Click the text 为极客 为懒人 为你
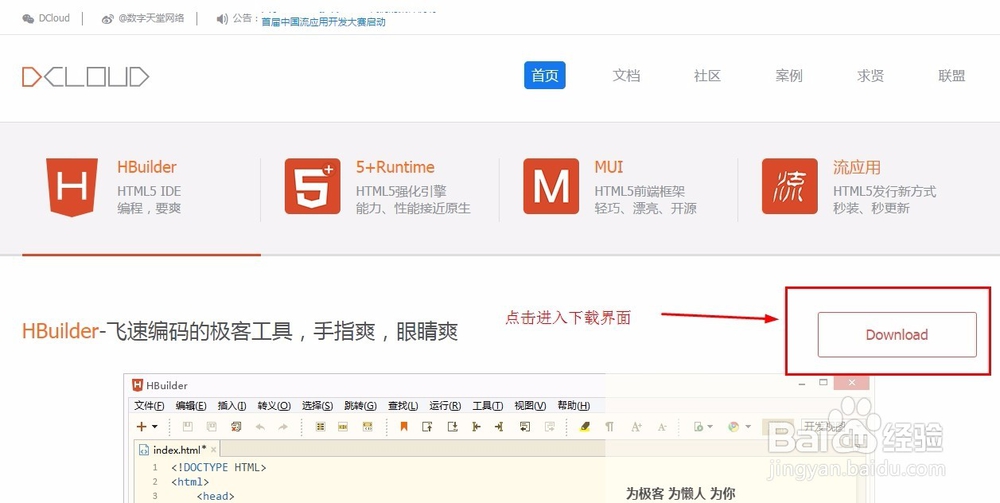The image size is (1000, 503). click(680, 493)
